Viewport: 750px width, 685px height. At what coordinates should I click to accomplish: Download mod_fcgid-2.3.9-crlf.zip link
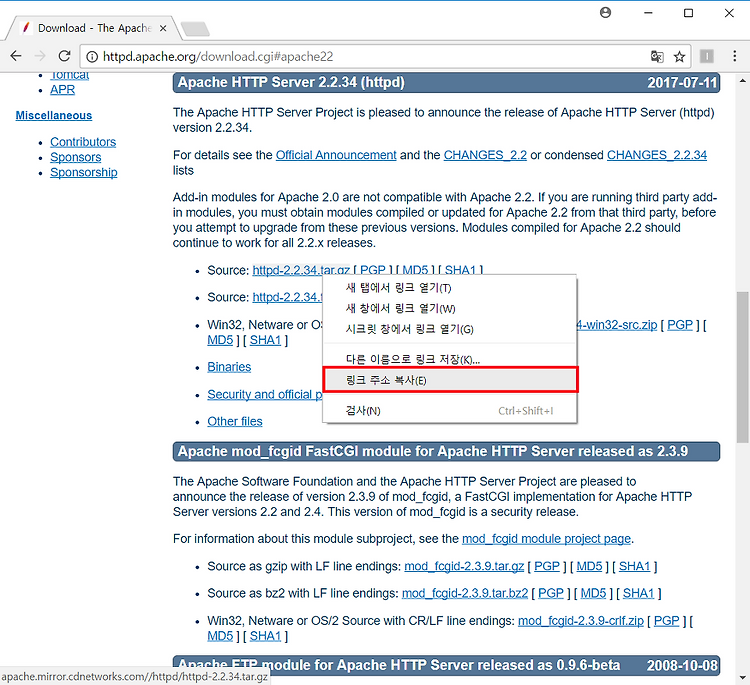coord(581,621)
